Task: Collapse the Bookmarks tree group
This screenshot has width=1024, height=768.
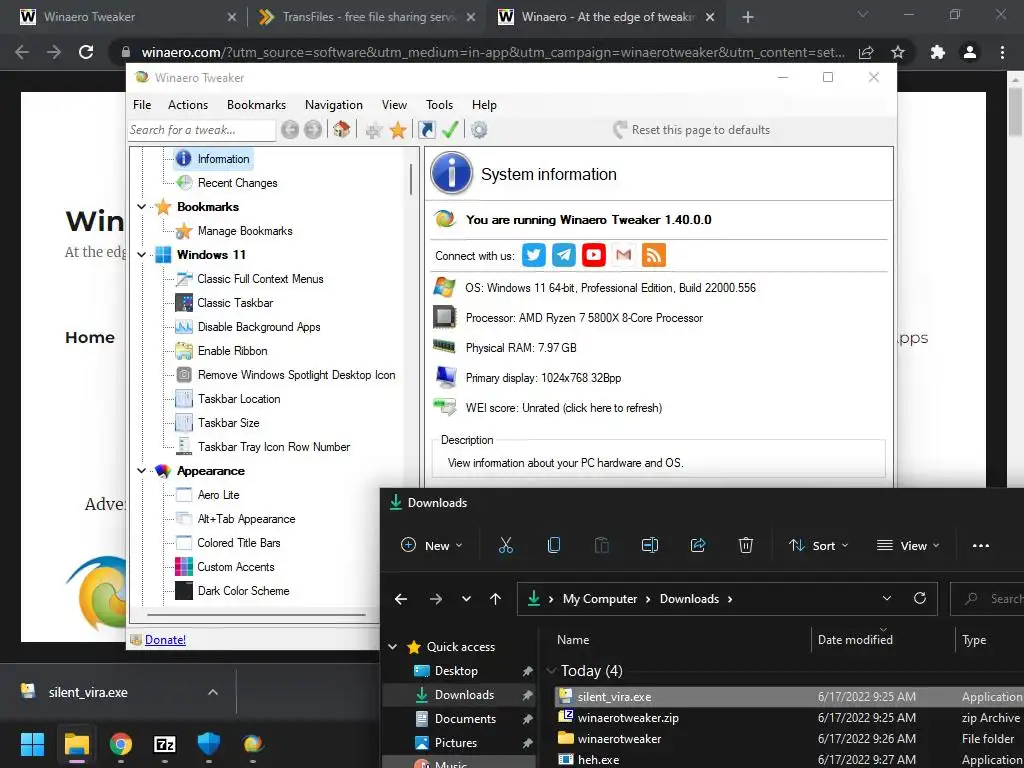Action: click(141, 207)
